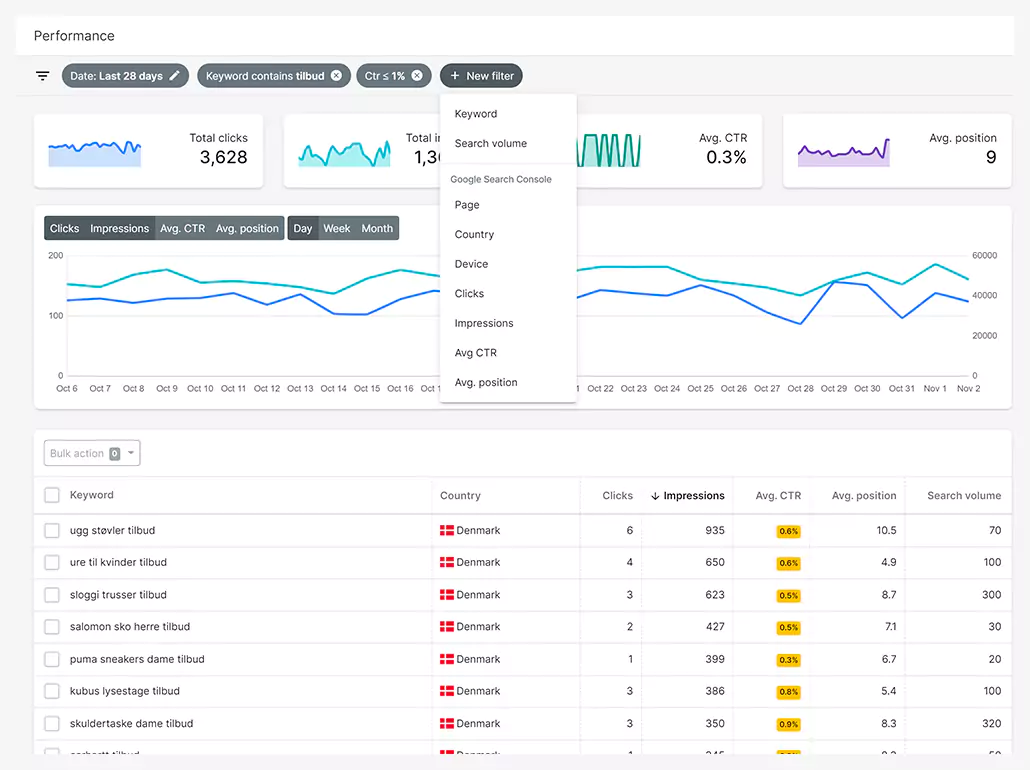Click the filter list icon

pyautogui.click(x=43, y=76)
